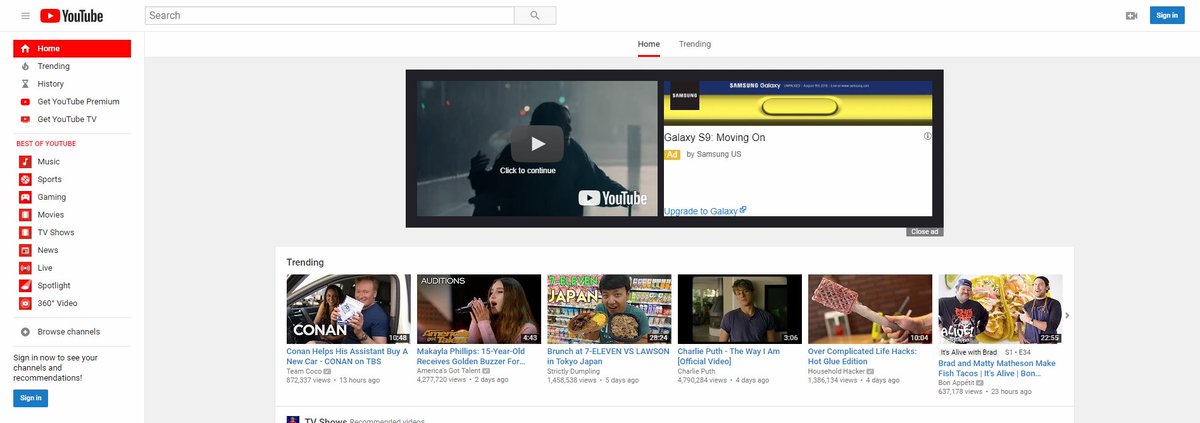Click the 'by Samsung US' advertiser text
The image size is (1200, 423).
pyautogui.click(x=713, y=155)
